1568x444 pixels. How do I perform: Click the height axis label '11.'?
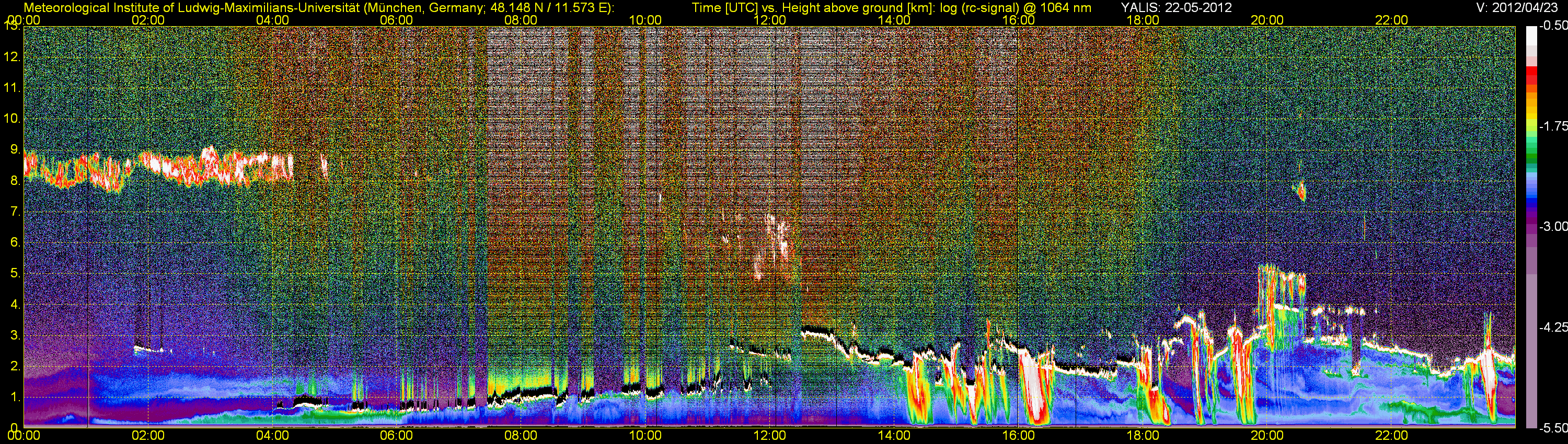tap(12, 88)
